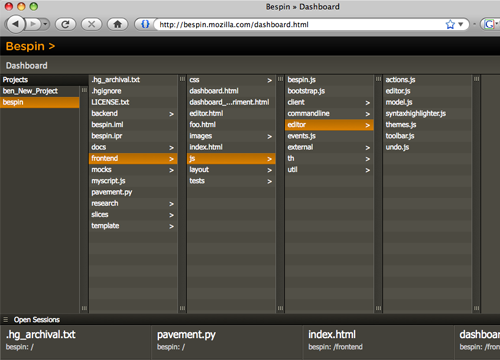Open the commandline folder

(x=329, y=114)
